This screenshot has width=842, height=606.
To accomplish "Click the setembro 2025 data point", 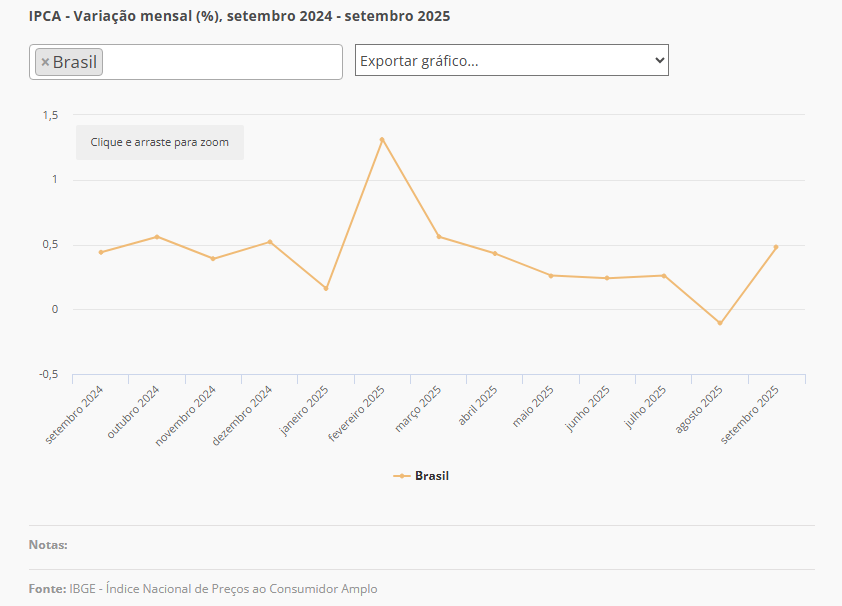I will [x=775, y=247].
